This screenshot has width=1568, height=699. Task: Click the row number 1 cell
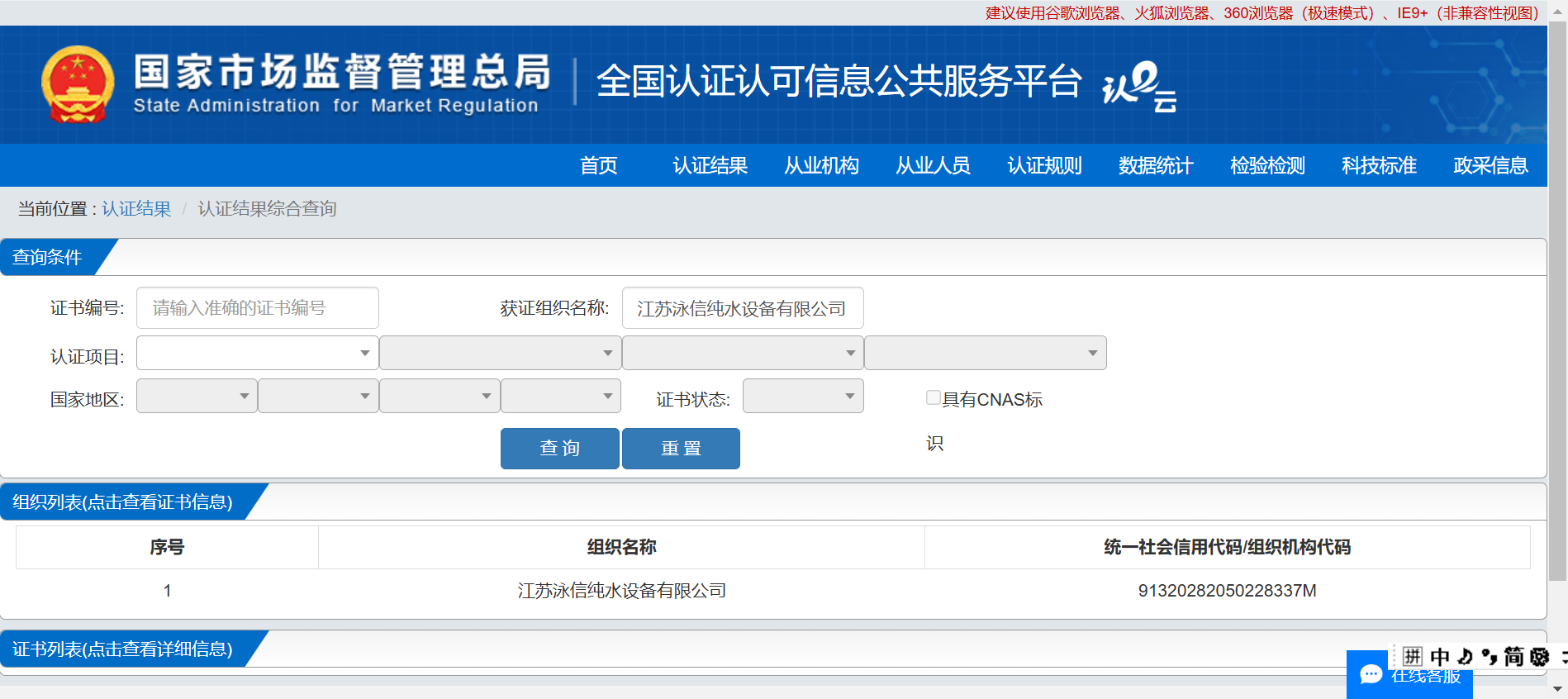[x=167, y=591]
